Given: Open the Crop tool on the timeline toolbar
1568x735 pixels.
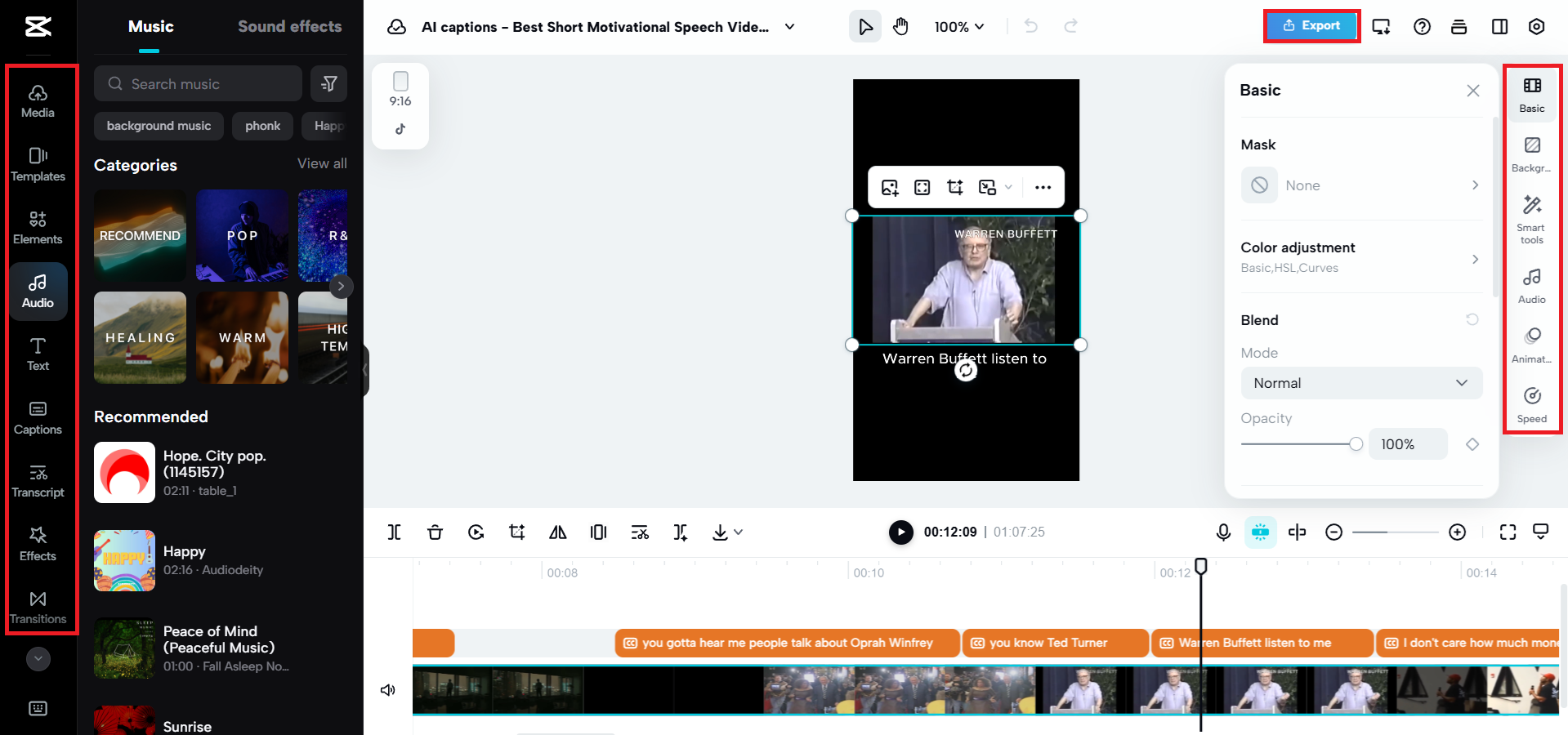Looking at the screenshot, I should click(x=516, y=532).
